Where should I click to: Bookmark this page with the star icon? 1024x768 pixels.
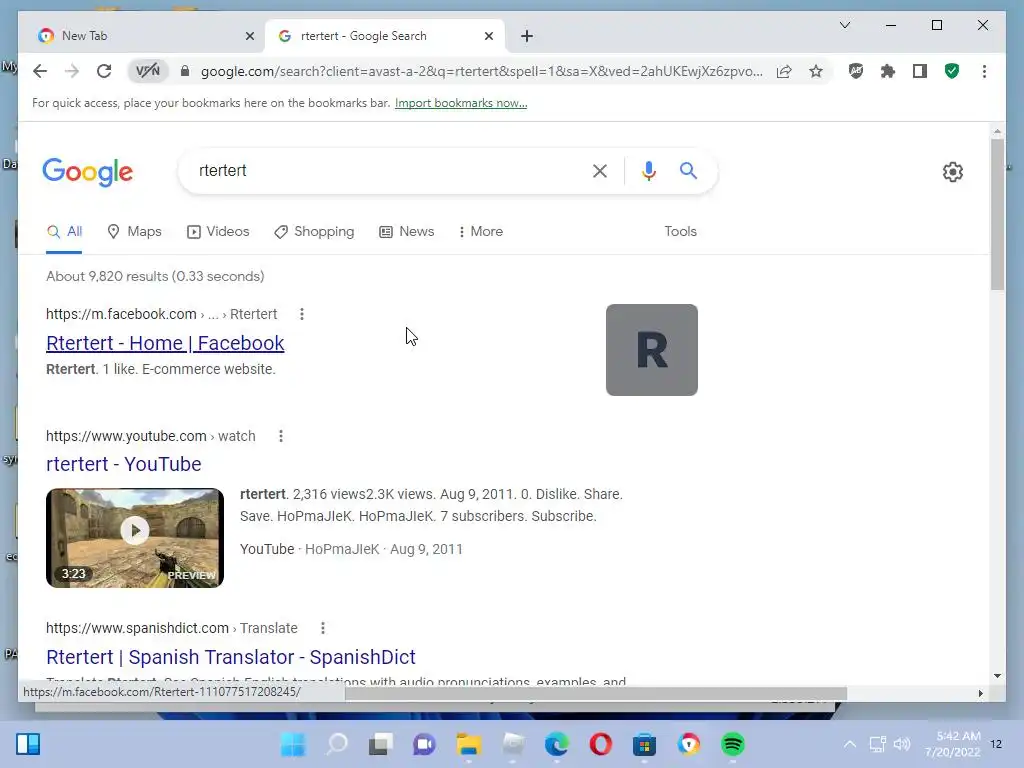pyautogui.click(x=816, y=71)
